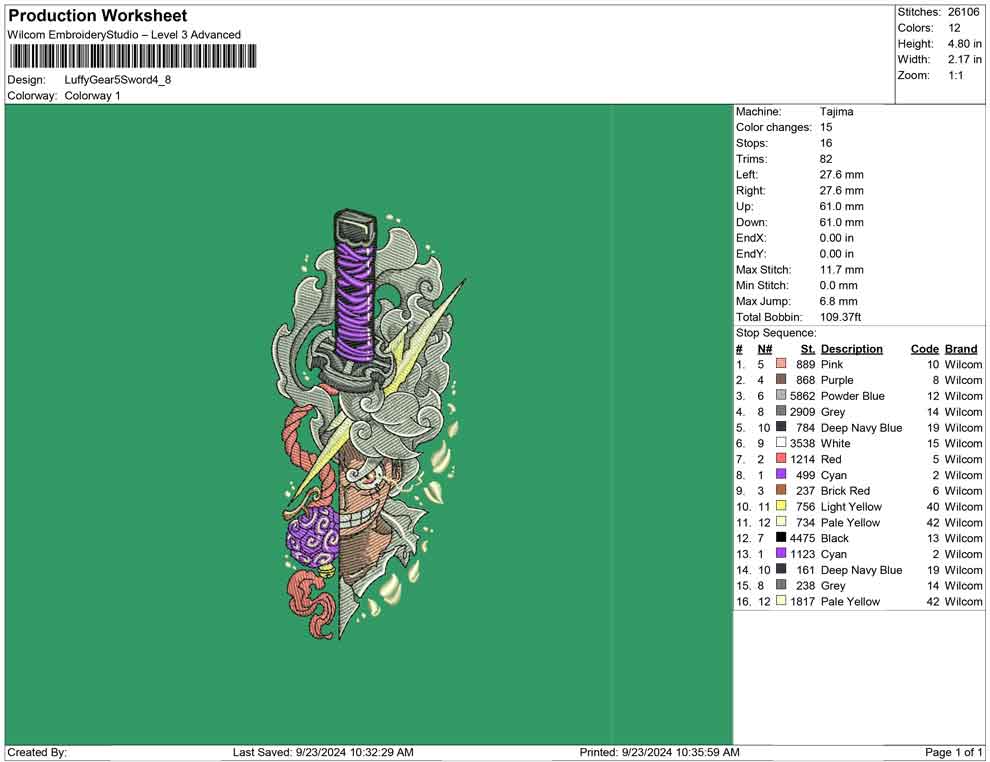The height and width of the screenshot is (762, 990).
Task: Click the Brick Red swatch in stop 9
Action: point(781,490)
